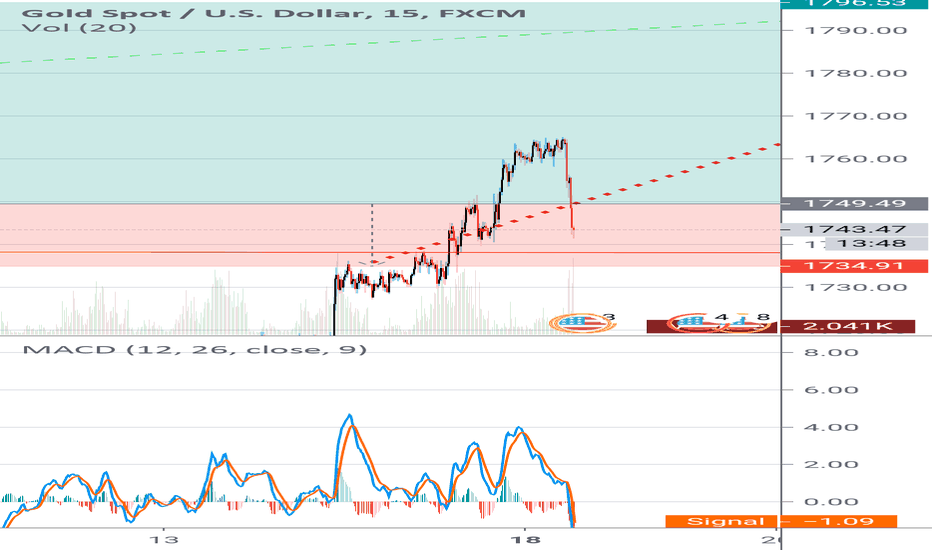
Task: Click the 6.00 MACD scale label
Action: (831, 390)
